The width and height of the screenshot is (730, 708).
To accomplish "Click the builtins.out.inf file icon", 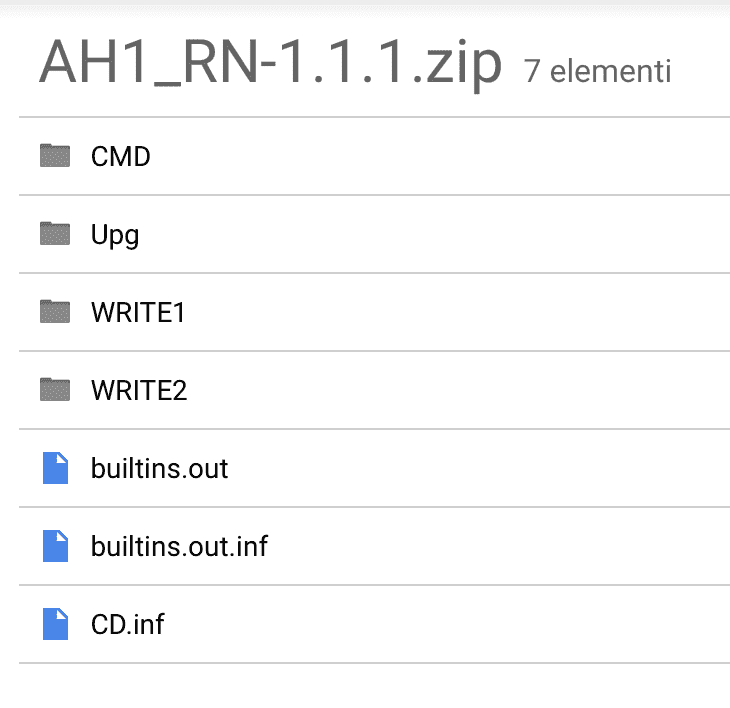I will (x=55, y=546).
